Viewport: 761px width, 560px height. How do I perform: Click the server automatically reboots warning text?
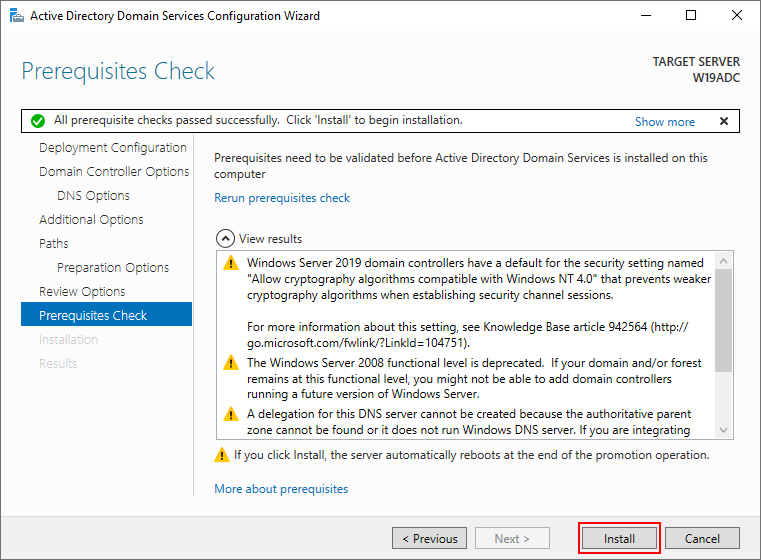pyautogui.click(x=472, y=455)
